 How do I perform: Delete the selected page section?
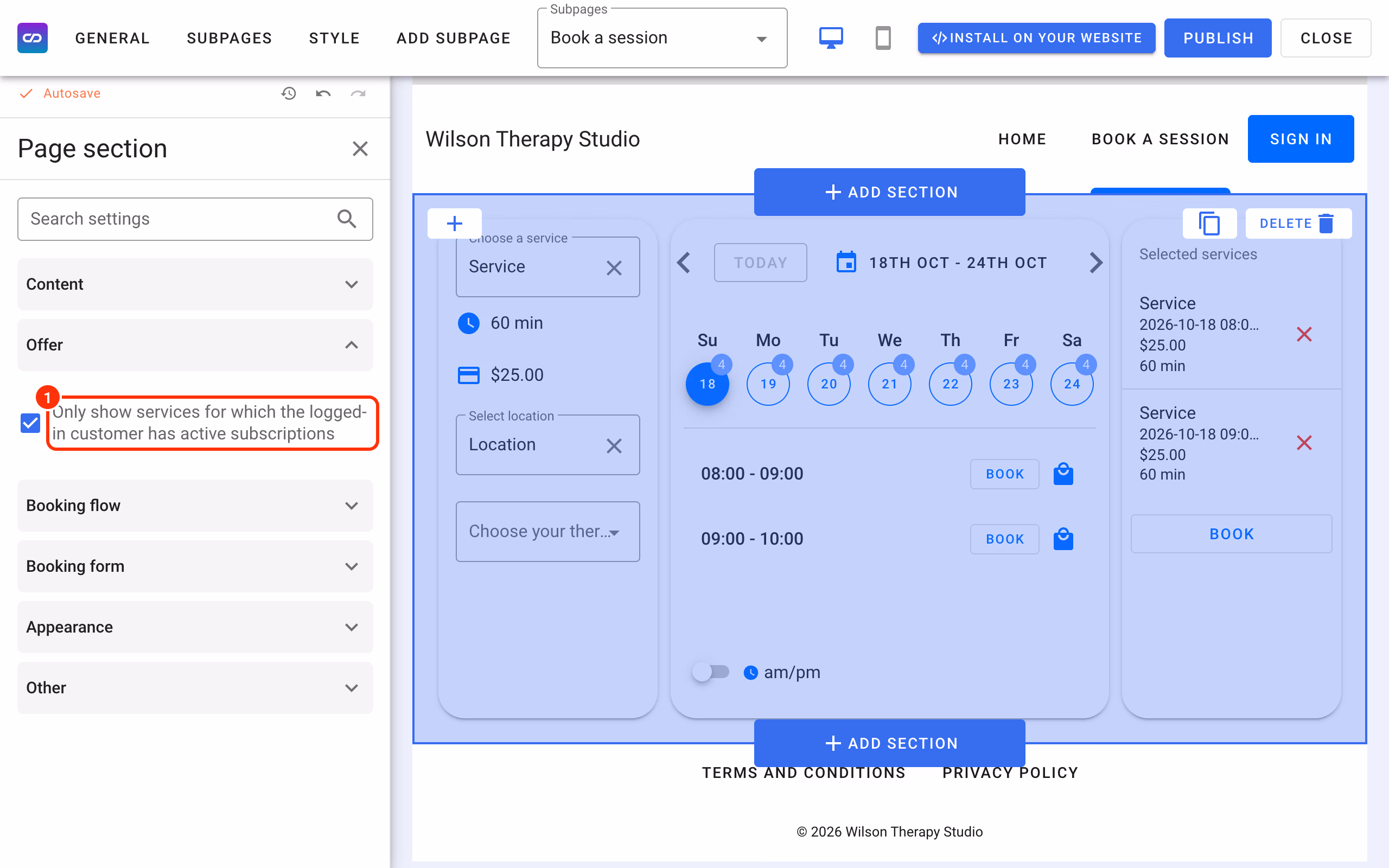(x=1298, y=224)
